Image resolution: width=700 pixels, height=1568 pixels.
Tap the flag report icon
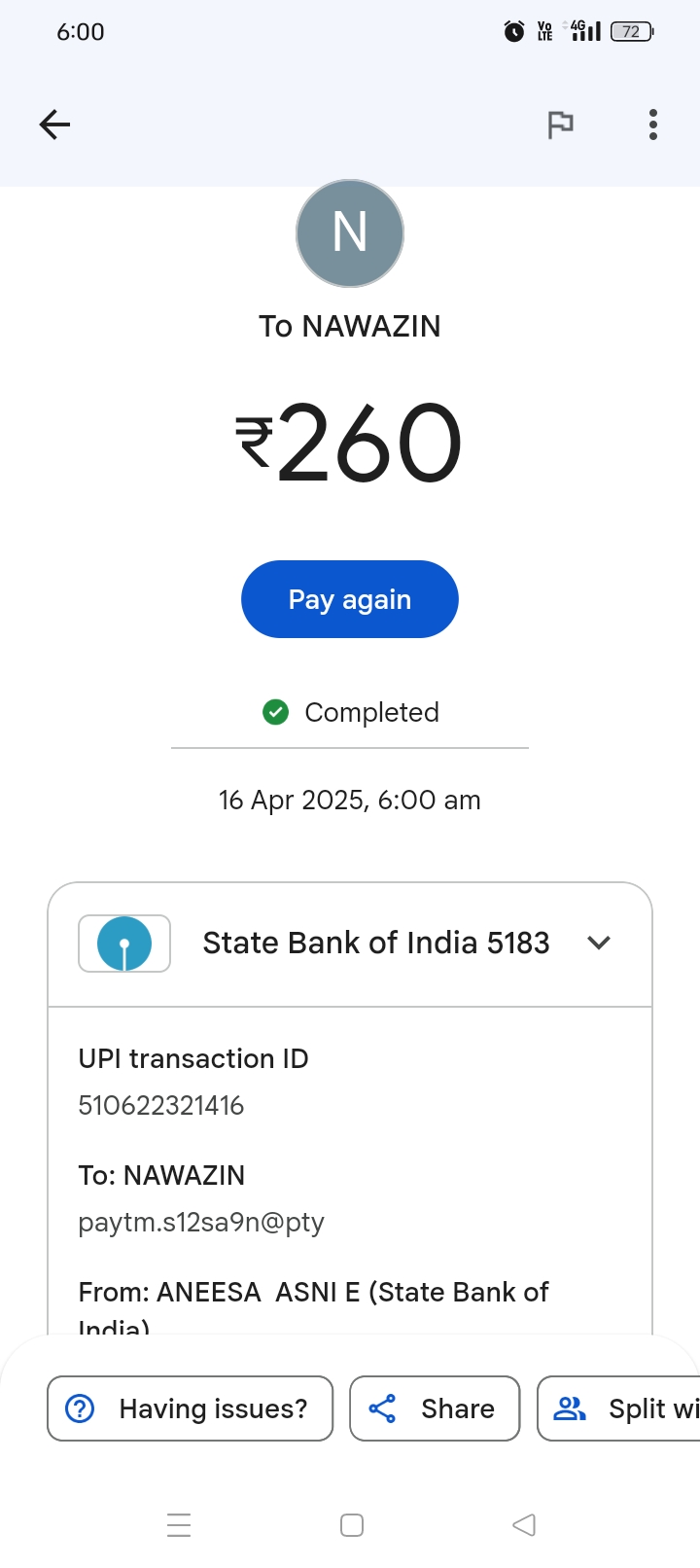560,125
